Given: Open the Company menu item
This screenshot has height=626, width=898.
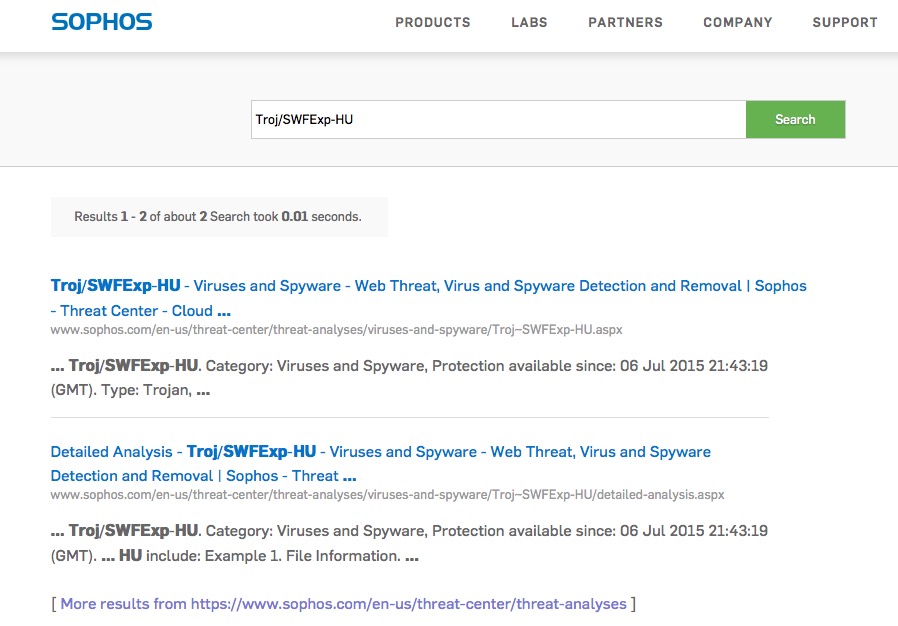Looking at the screenshot, I should (x=738, y=22).
